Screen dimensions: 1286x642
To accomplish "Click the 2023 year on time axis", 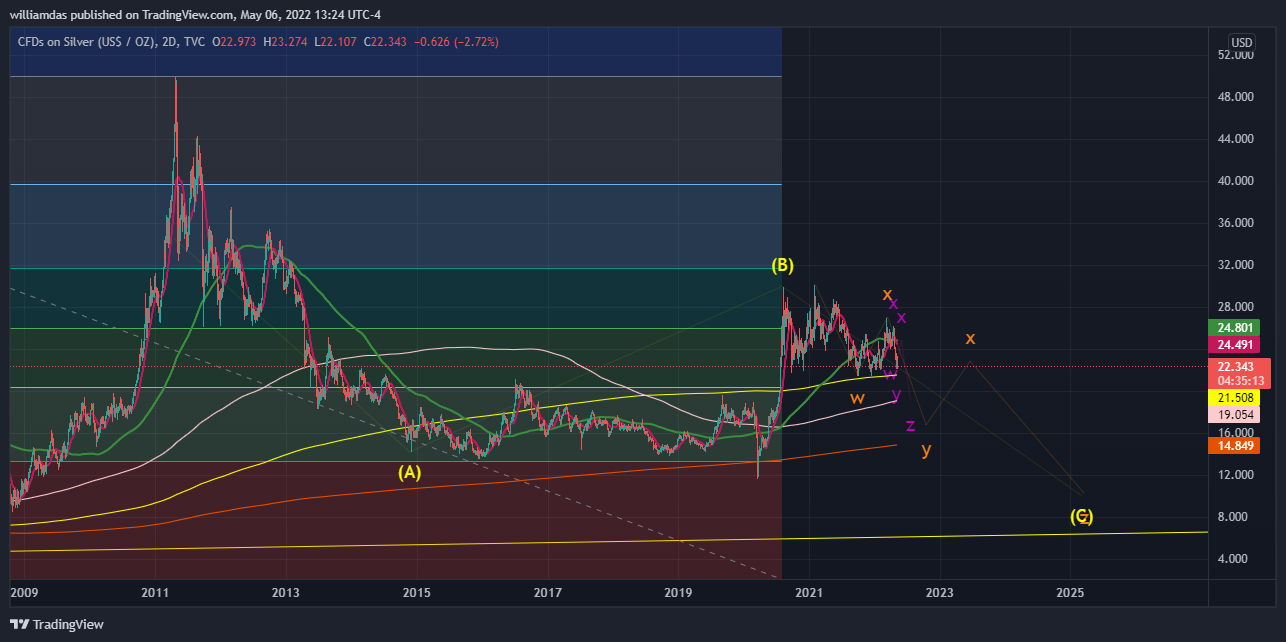I will click(x=939, y=593).
